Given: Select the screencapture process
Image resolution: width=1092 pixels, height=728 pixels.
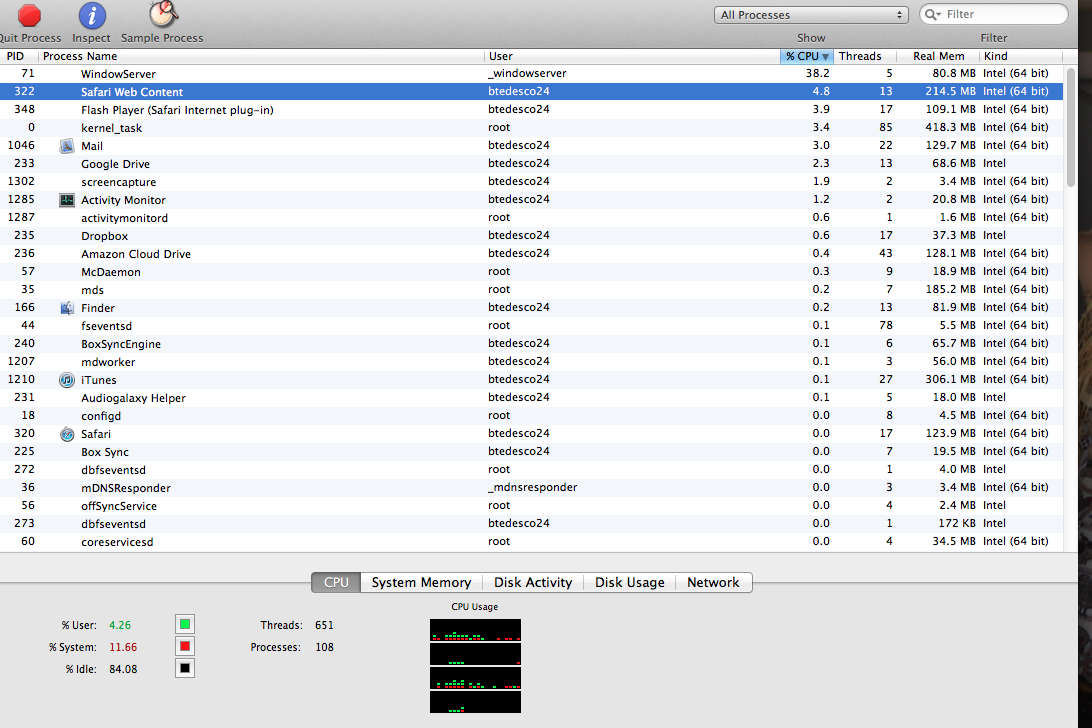Looking at the screenshot, I should pos(531,182).
